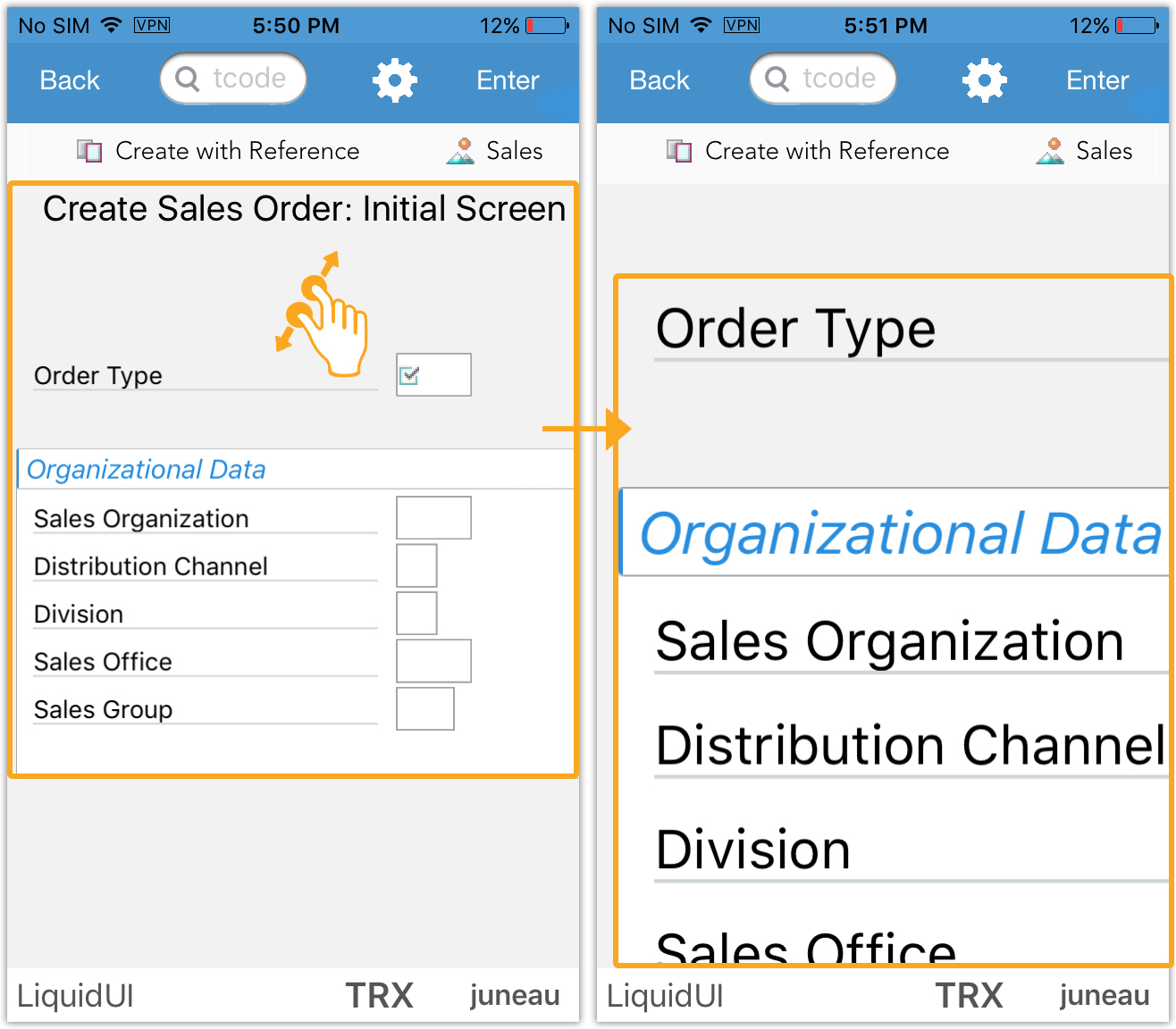
Task: Click Create with Reference icon on right screen
Action: coord(679,151)
